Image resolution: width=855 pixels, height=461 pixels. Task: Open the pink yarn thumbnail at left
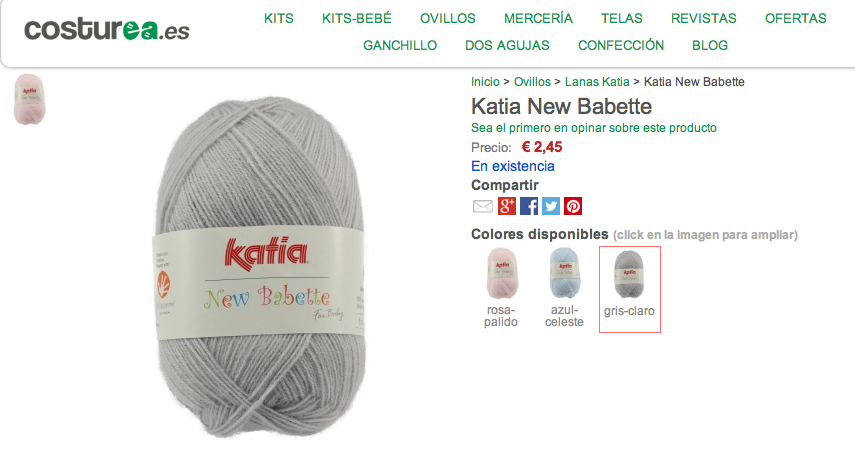[x=29, y=99]
